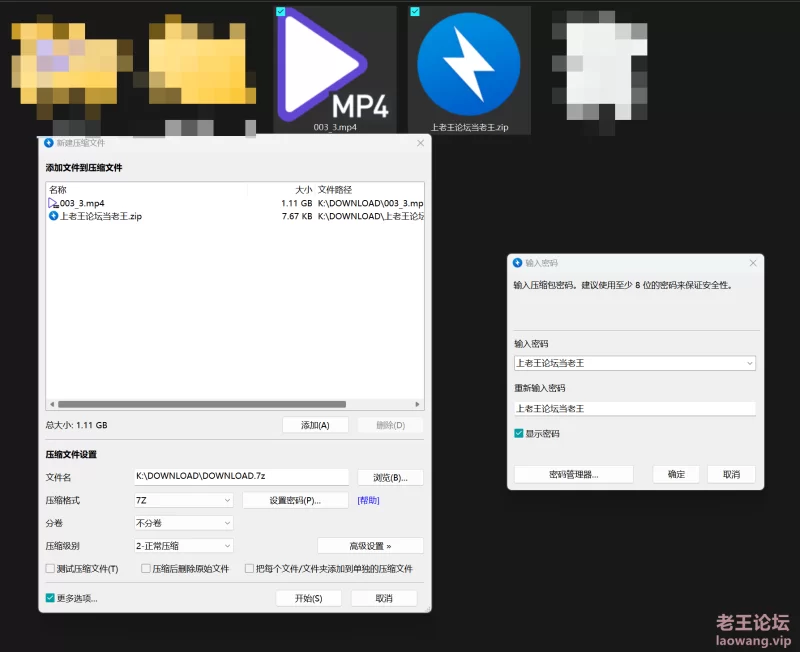Click the 重新输入密码 input field
This screenshot has width=800, height=652.
[635, 409]
